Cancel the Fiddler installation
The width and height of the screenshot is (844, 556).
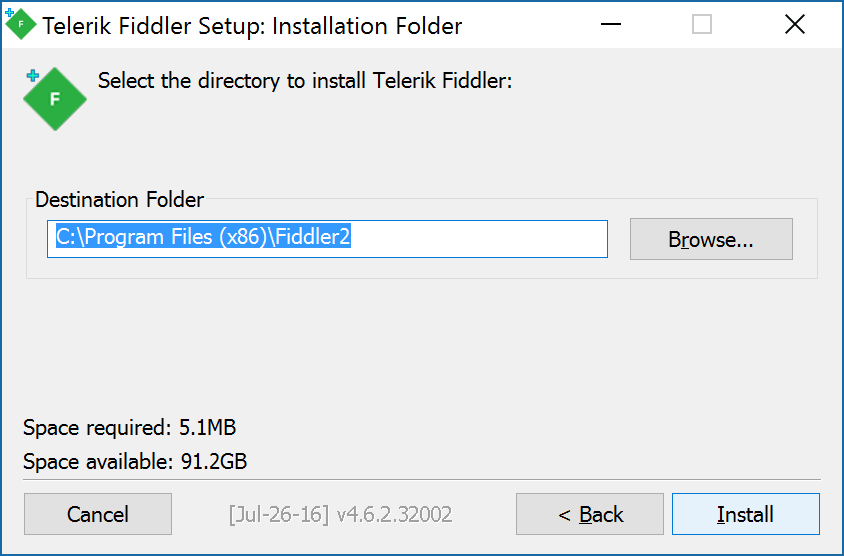[98, 515]
